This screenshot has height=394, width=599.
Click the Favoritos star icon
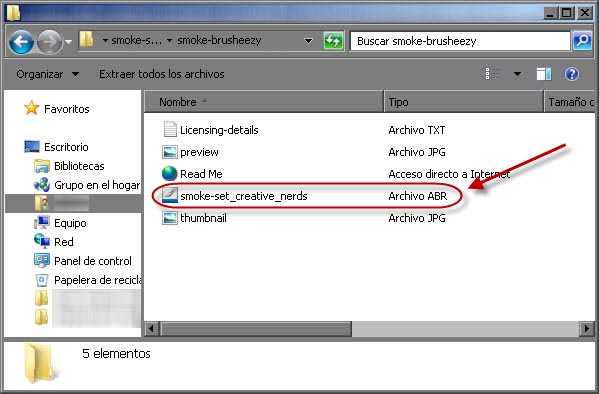click(31, 108)
